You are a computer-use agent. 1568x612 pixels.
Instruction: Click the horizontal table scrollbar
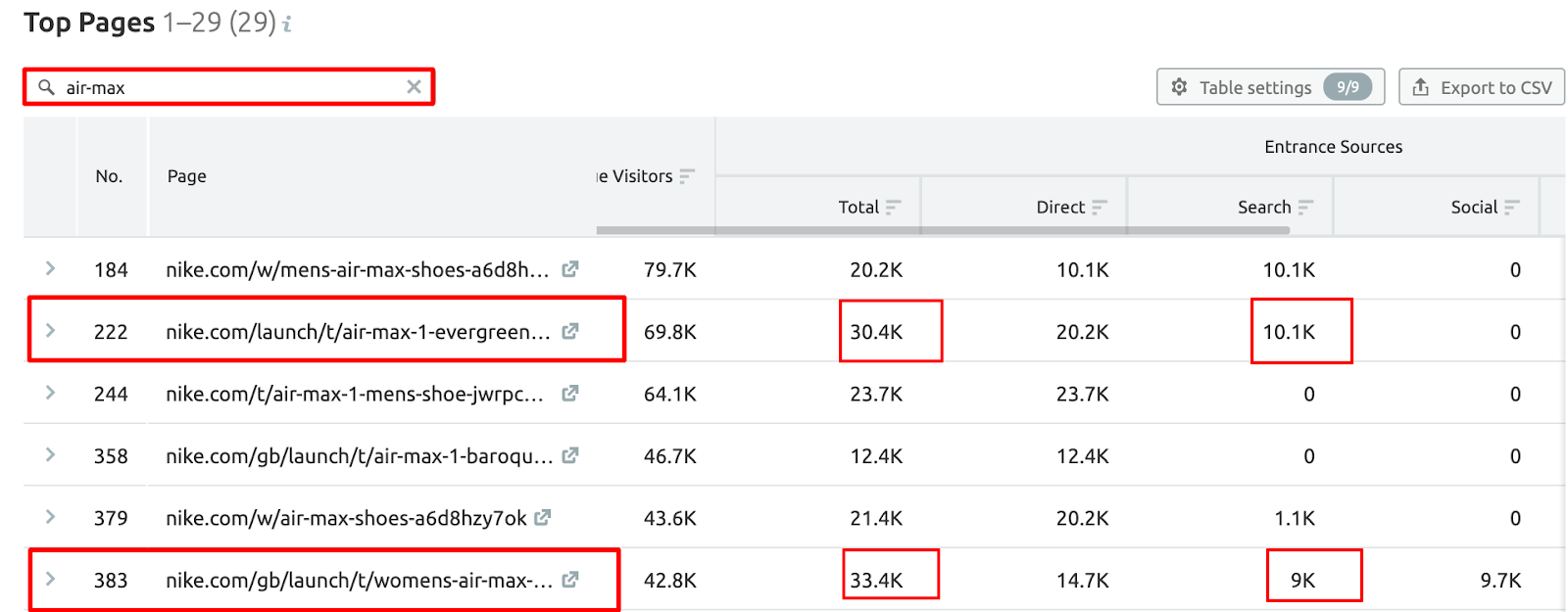point(941,231)
